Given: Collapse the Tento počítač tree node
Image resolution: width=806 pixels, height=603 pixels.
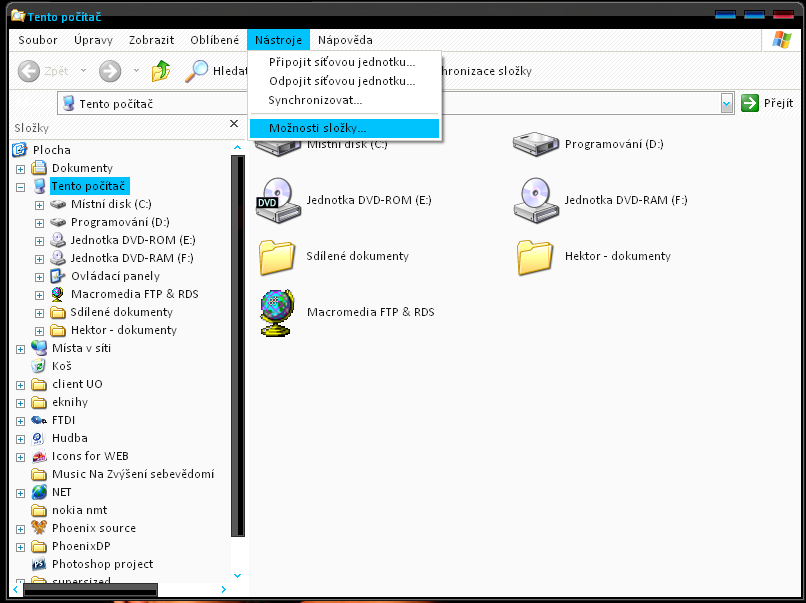Looking at the screenshot, I should (21, 187).
